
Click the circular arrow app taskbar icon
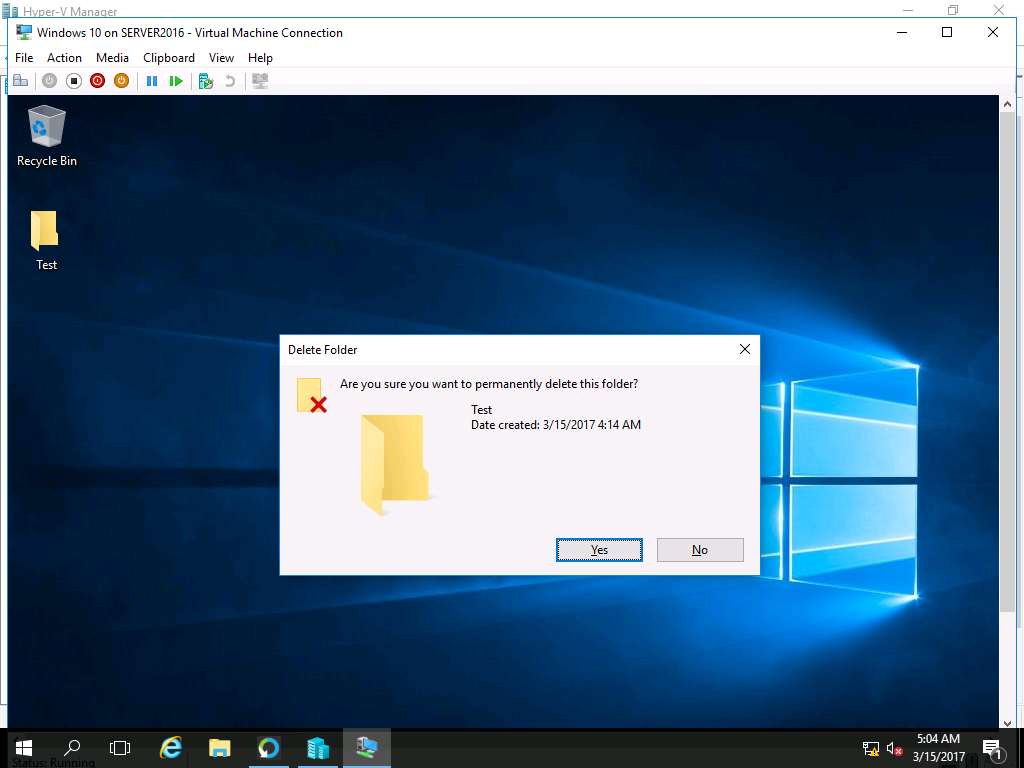[x=268, y=748]
